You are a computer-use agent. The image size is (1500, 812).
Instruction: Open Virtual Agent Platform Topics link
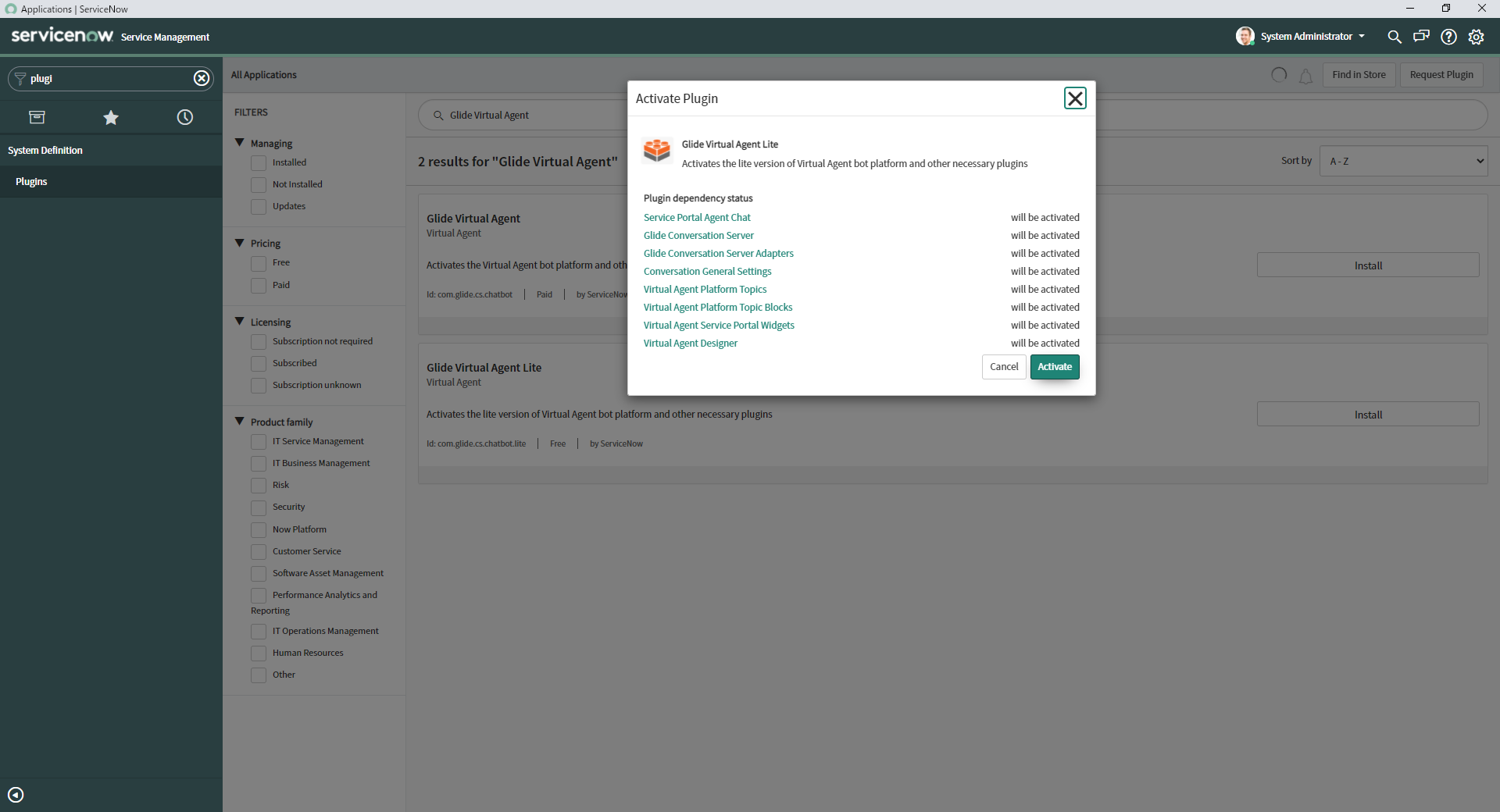pyautogui.click(x=705, y=290)
